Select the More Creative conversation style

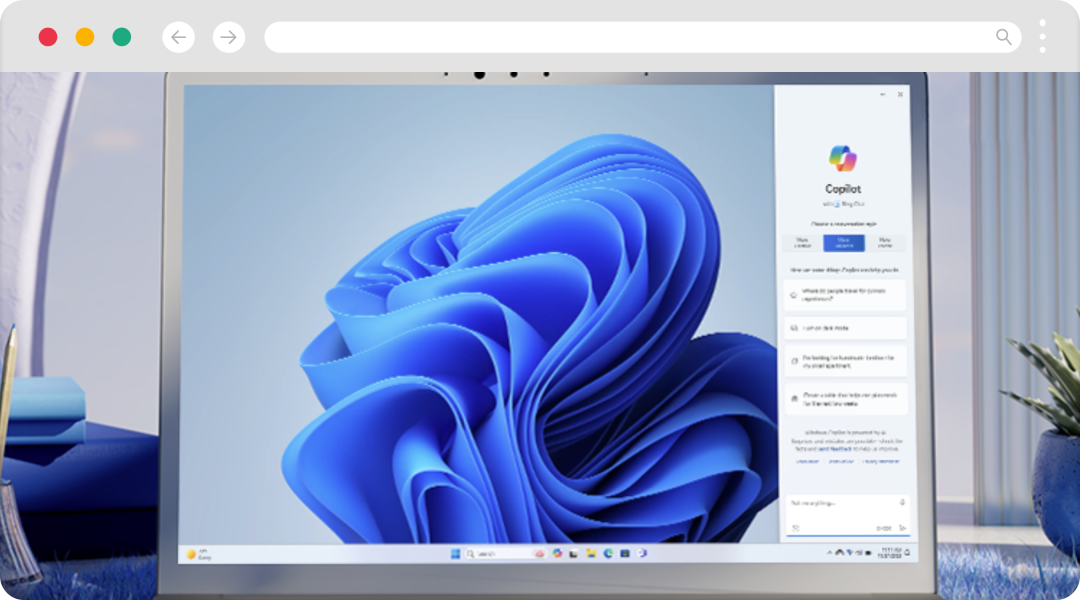[x=802, y=243]
